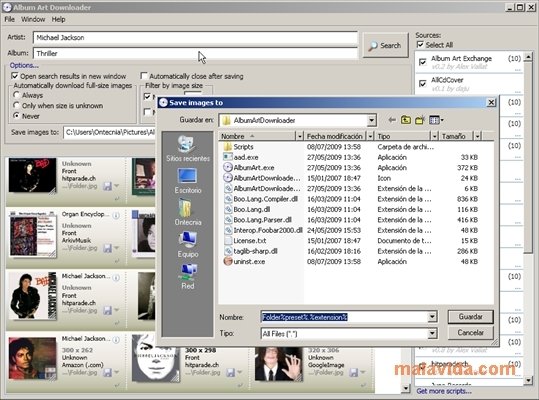
Task: Open the File menu
Action: coord(9,19)
